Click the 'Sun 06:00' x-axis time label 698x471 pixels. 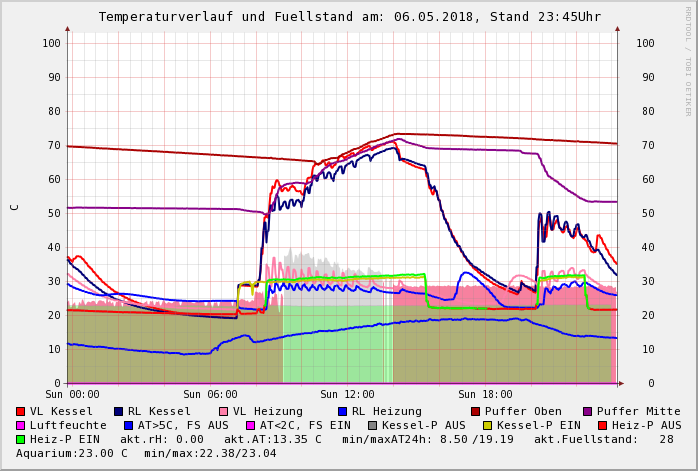coord(209,394)
